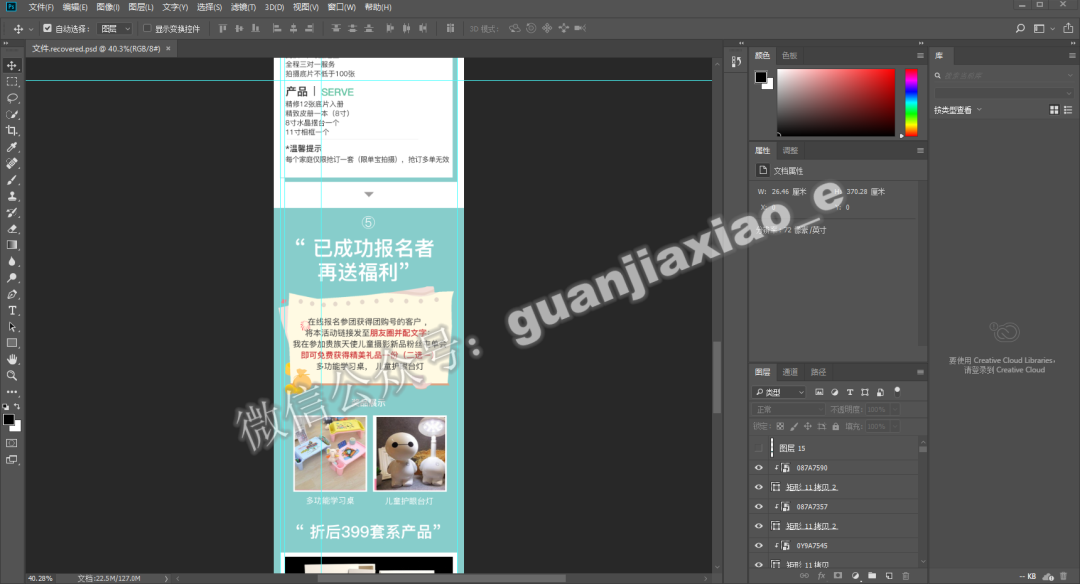This screenshot has height=584, width=1080.
Task: Hide the 087A7357 layer
Action: [759, 506]
